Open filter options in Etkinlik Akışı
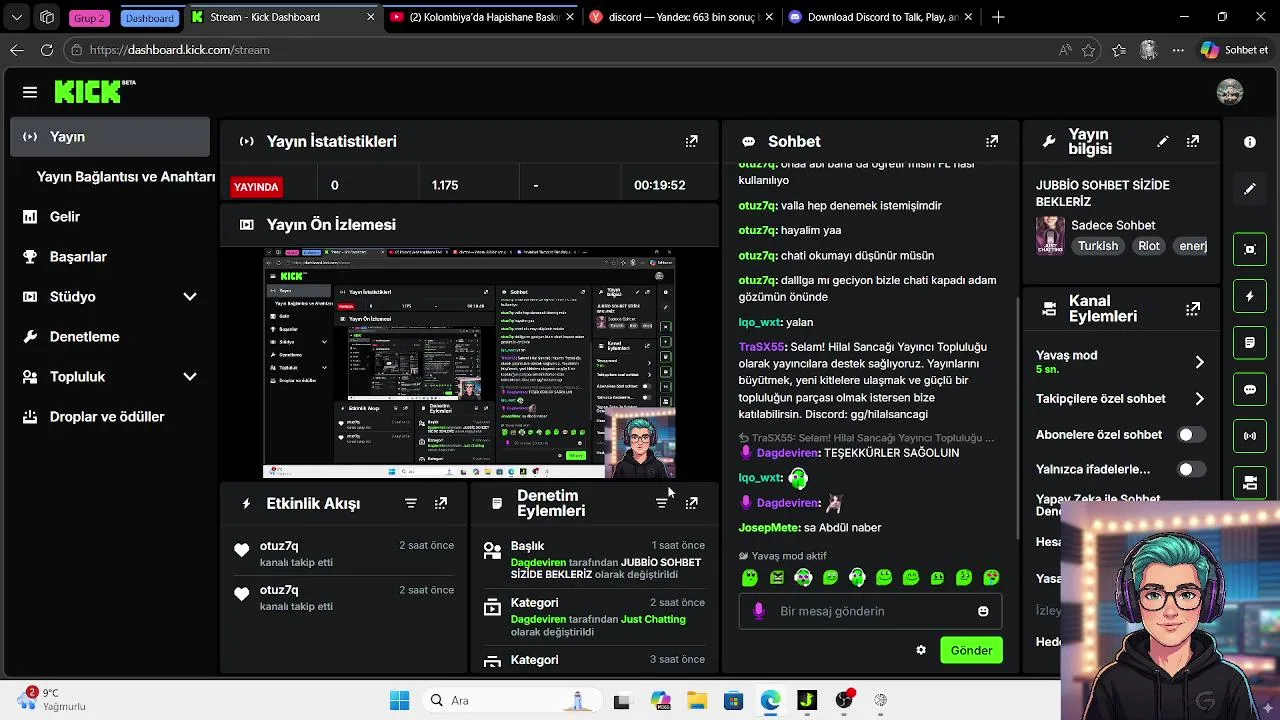The width and height of the screenshot is (1280, 720). click(410, 503)
